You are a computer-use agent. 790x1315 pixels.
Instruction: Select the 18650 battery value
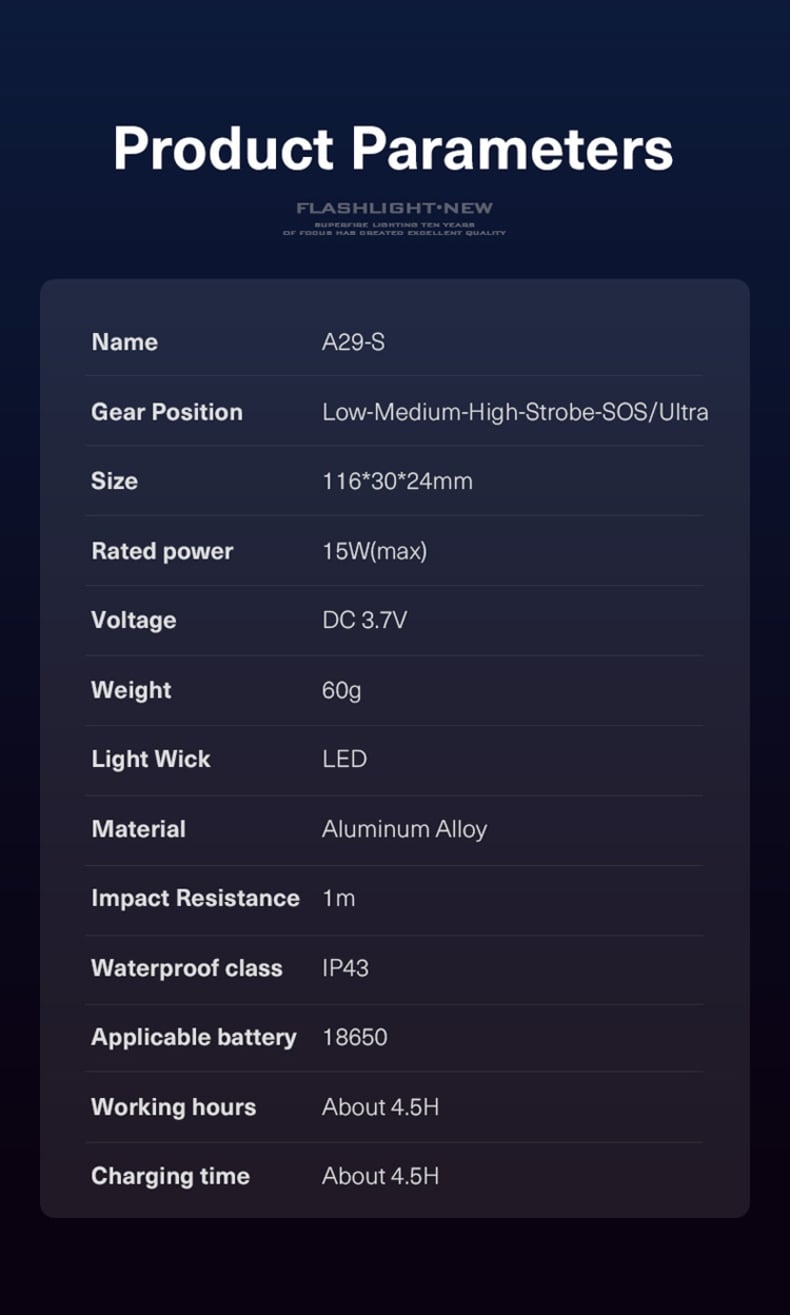(x=354, y=1037)
